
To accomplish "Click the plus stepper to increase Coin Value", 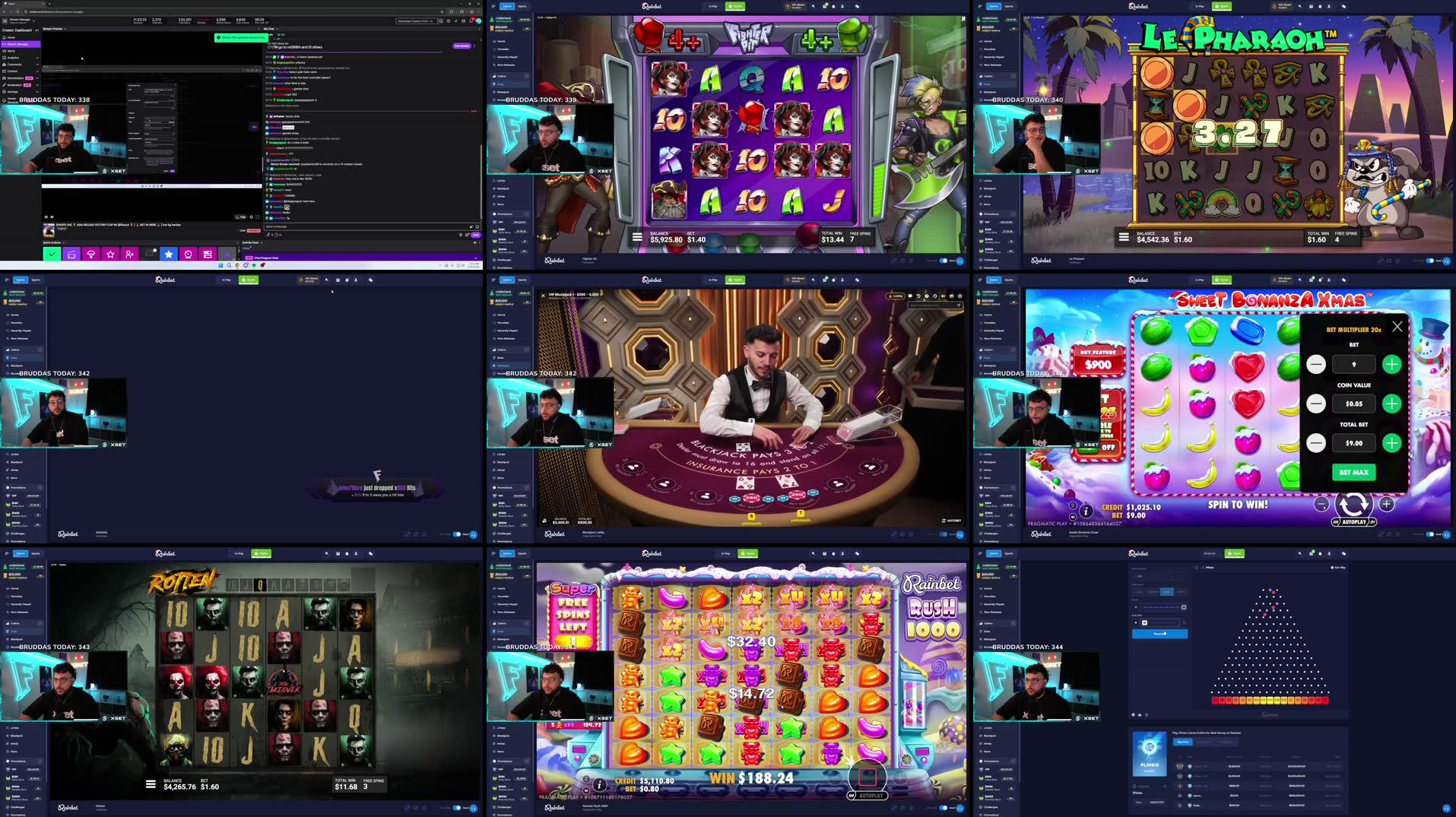I will (x=1392, y=404).
